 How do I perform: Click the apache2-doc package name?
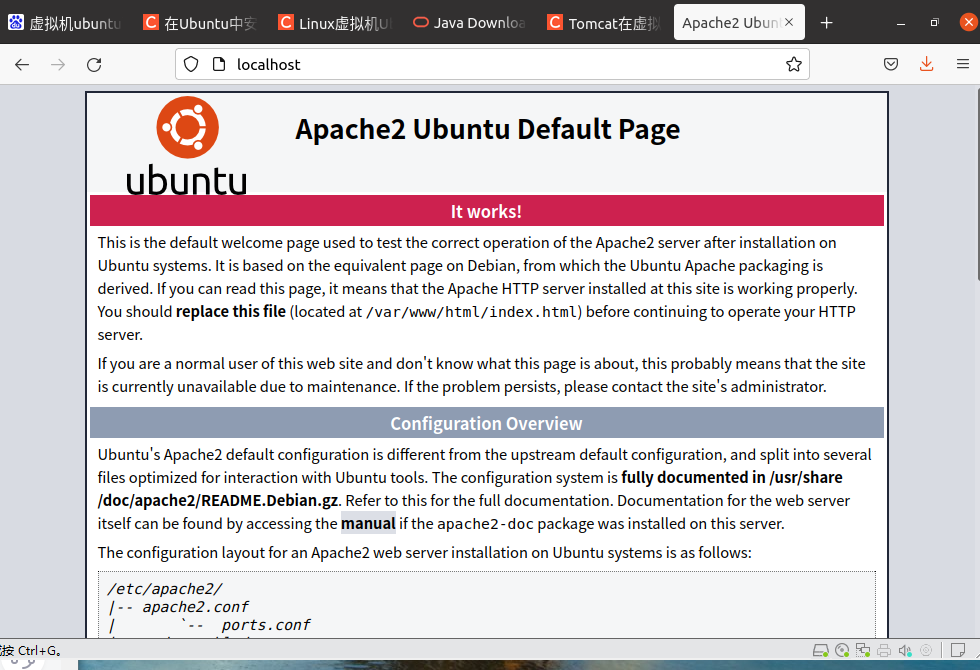click(x=485, y=524)
